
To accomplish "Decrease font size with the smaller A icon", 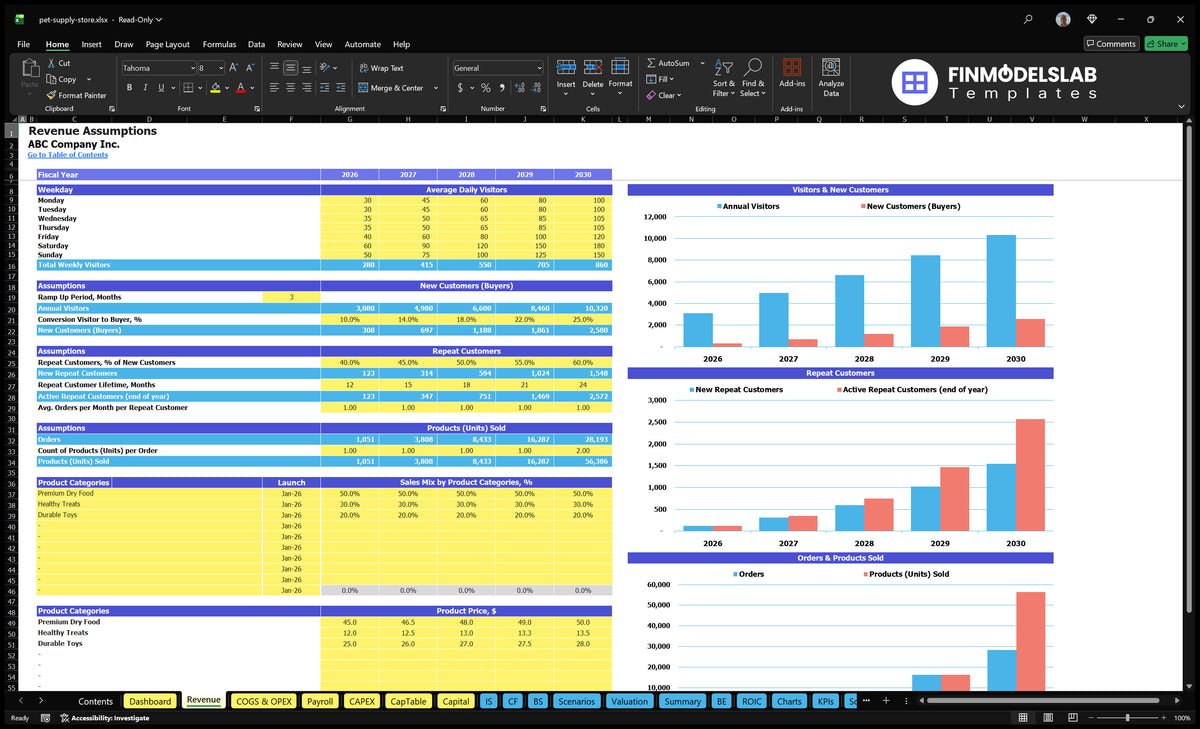I will (x=250, y=67).
